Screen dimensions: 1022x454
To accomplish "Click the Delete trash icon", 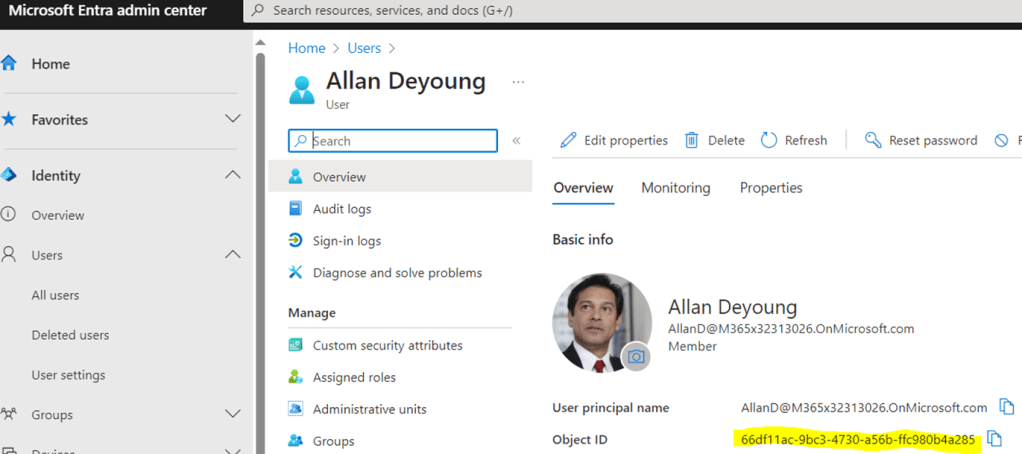I will coord(691,141).
